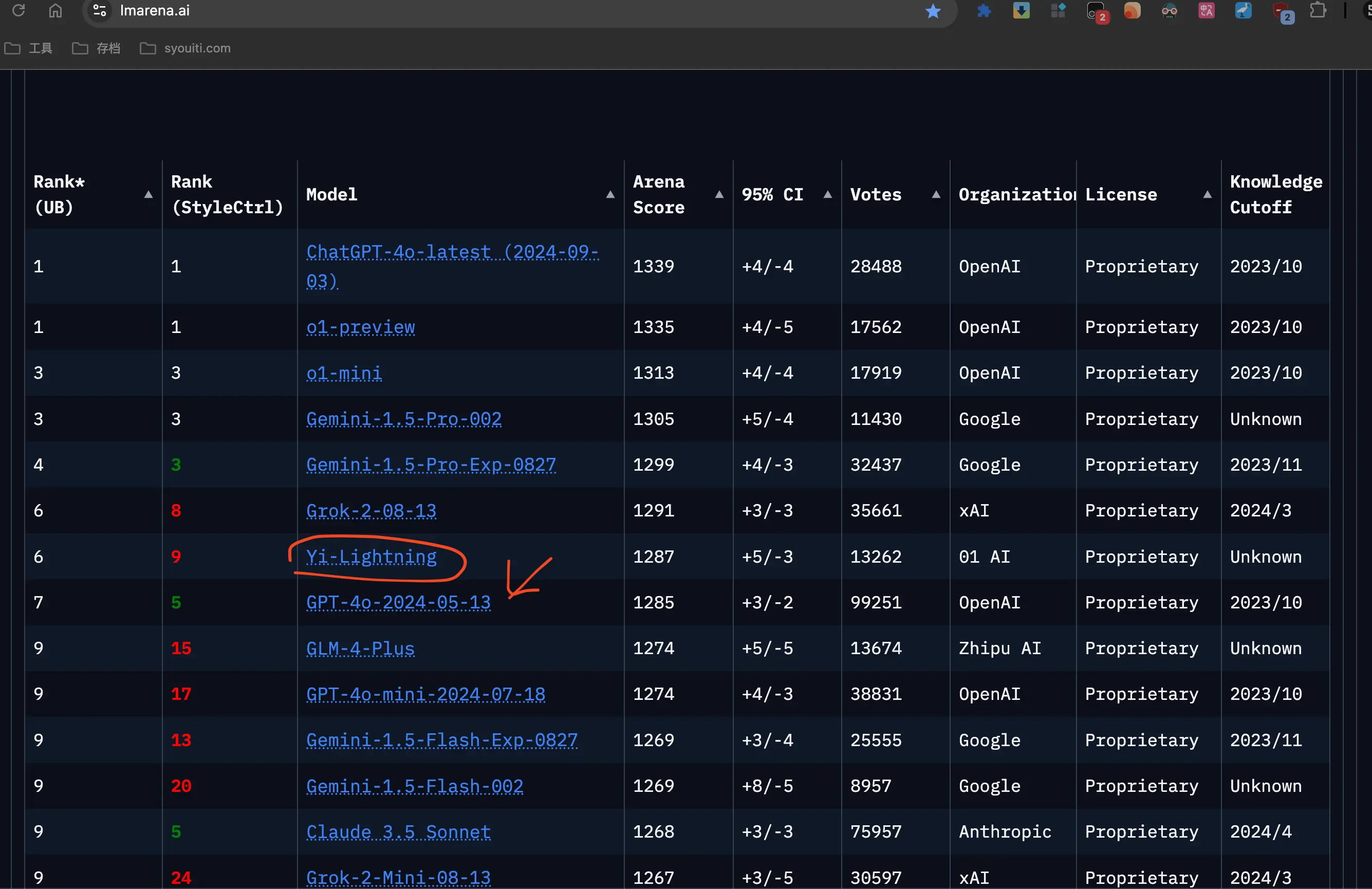Open the red shield blocker extension
The width and height of the screenshot is (1372, 889).
pos(1281,11)
